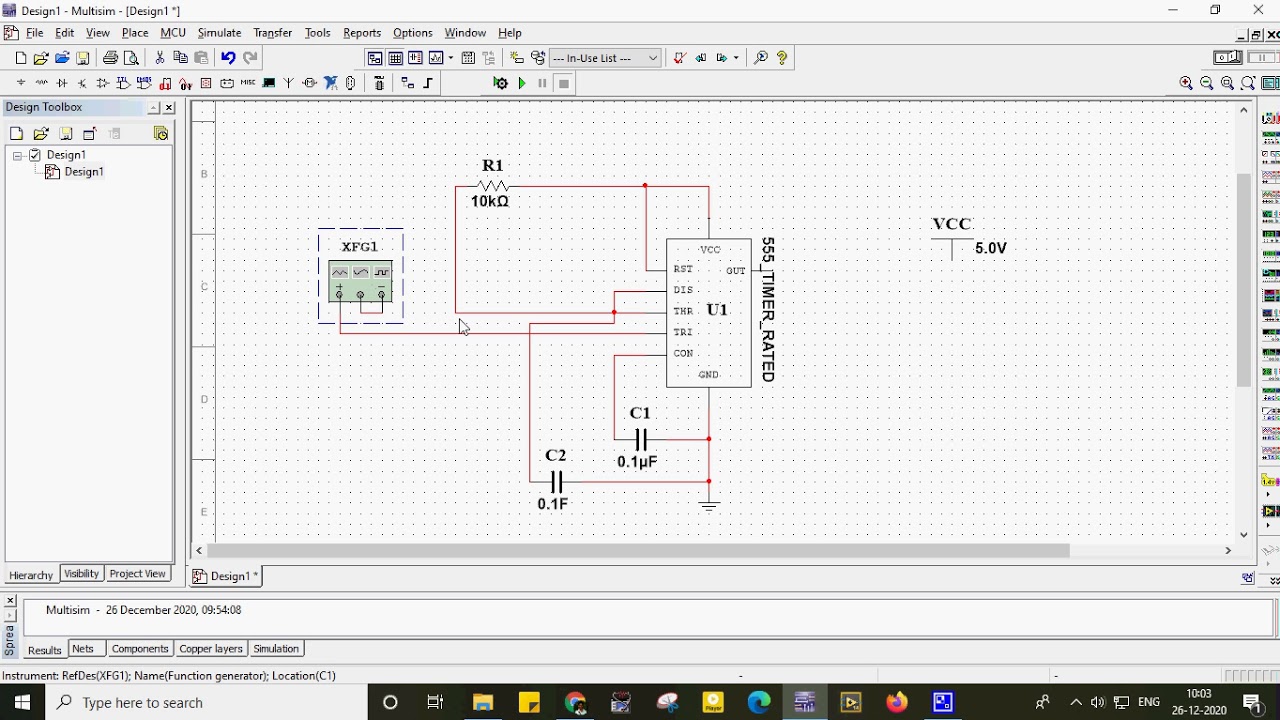Click the Save icon in main toolbar

[83, 58]
